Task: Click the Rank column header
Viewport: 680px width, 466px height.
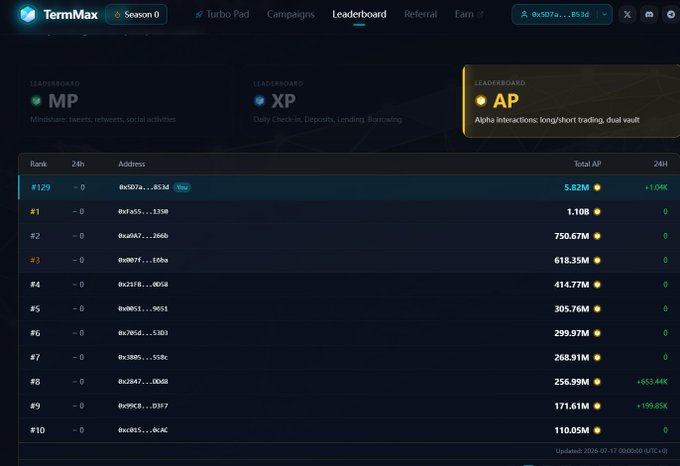Action: pos(38,164)
